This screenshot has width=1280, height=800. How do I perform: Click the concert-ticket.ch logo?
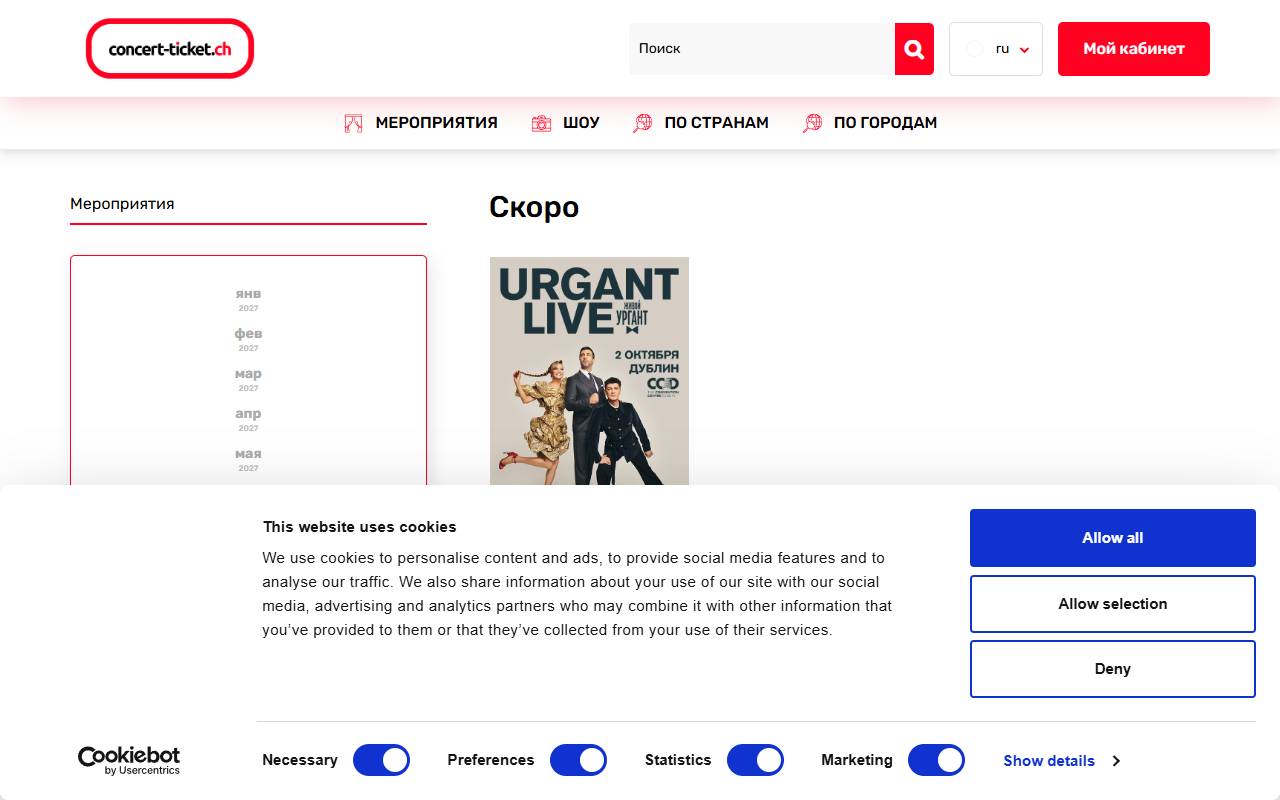tap(170, 48)
